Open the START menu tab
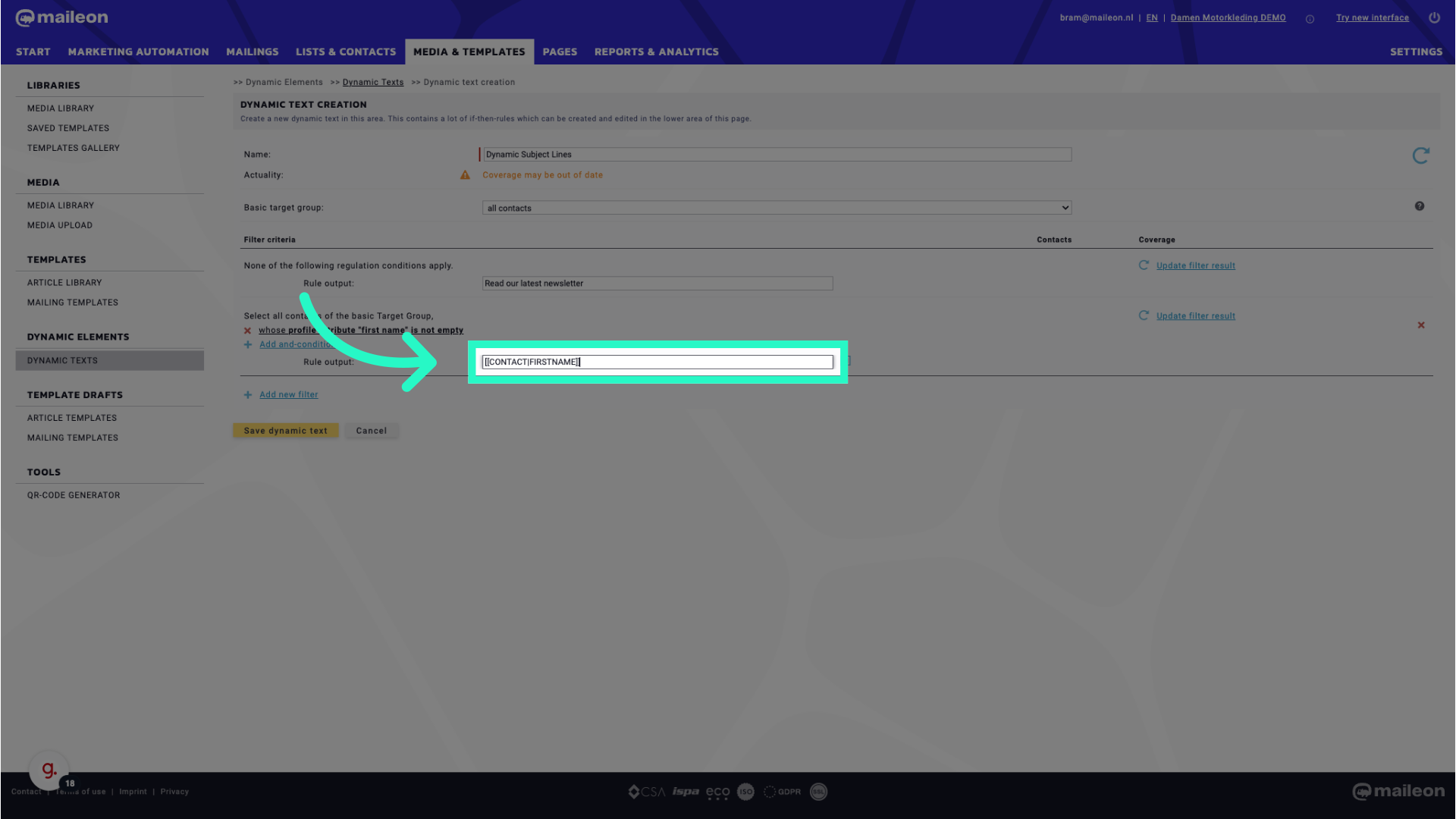This screenshot has height=819, width=1456. coord(33,52)
